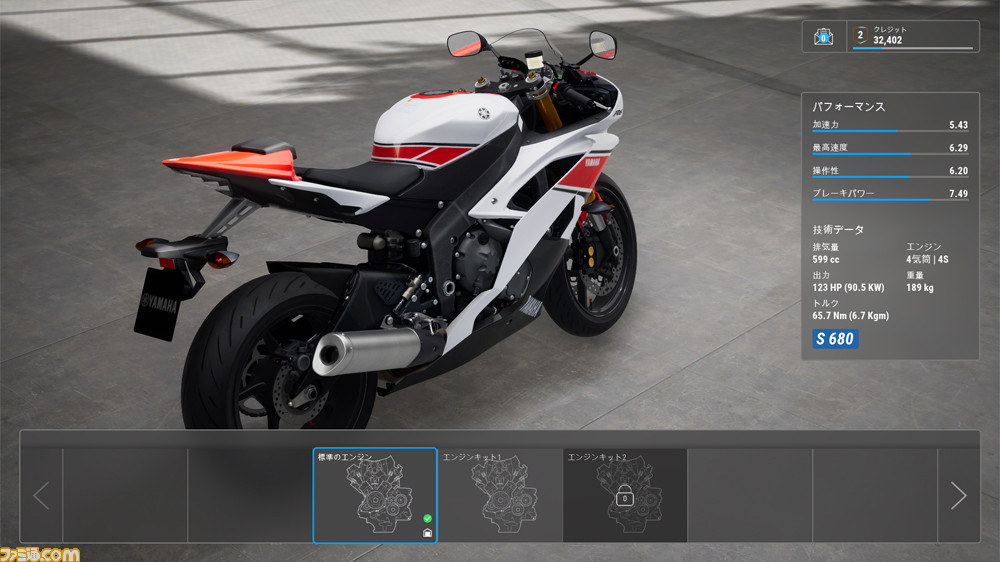This screenshot has width=1000, height=562.
Task: Click the 189 kg weight value
Action: [x=920, y=288]
